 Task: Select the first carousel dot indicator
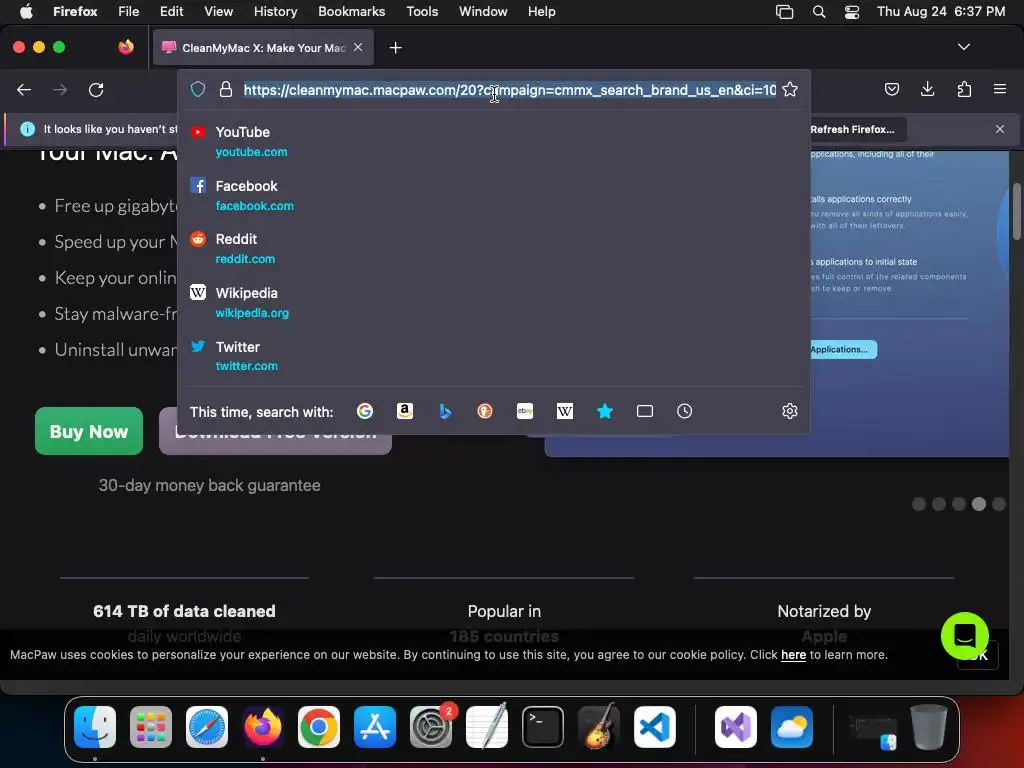click(x=919, y=504)
